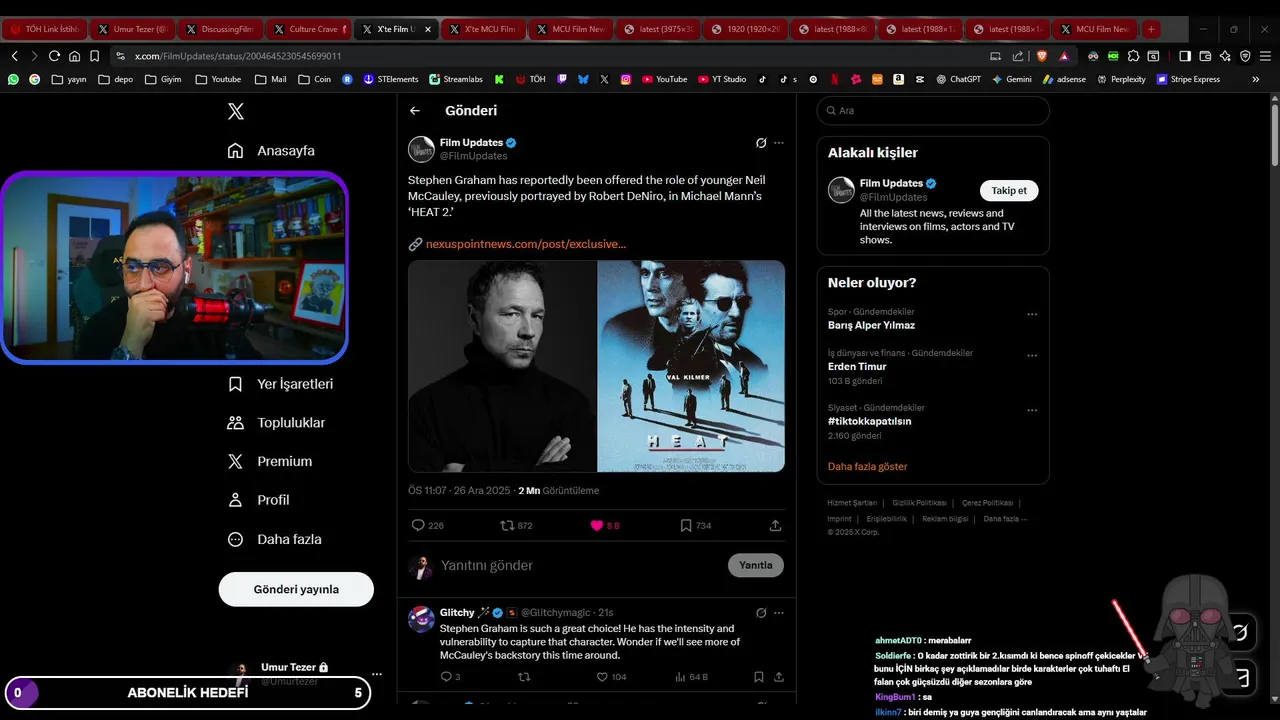Open more options on Glitchy reply
Screen dimensions: 1280x720
click(x=779, y=612)
